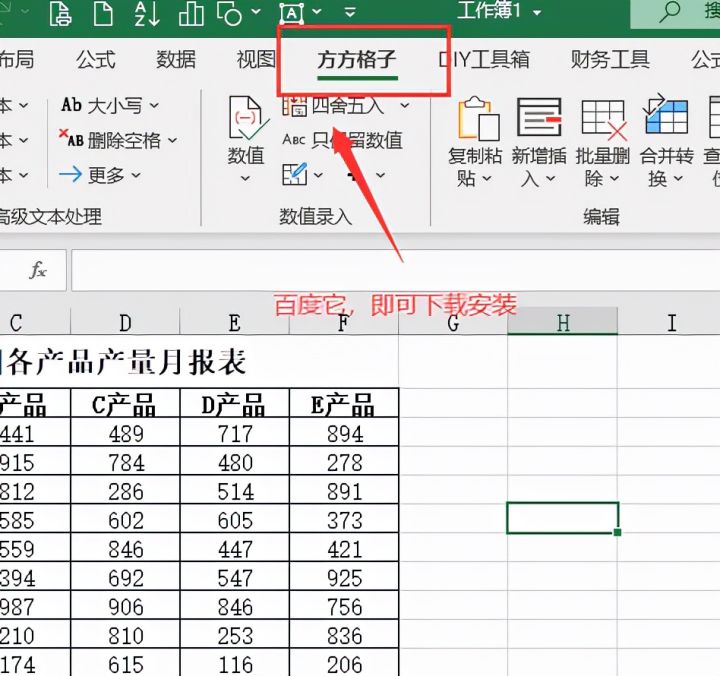The width and height of the screenshot is (720, 676).
Task: Click the bar chart icon in quick access toolbar
Action: pos(191,13)
